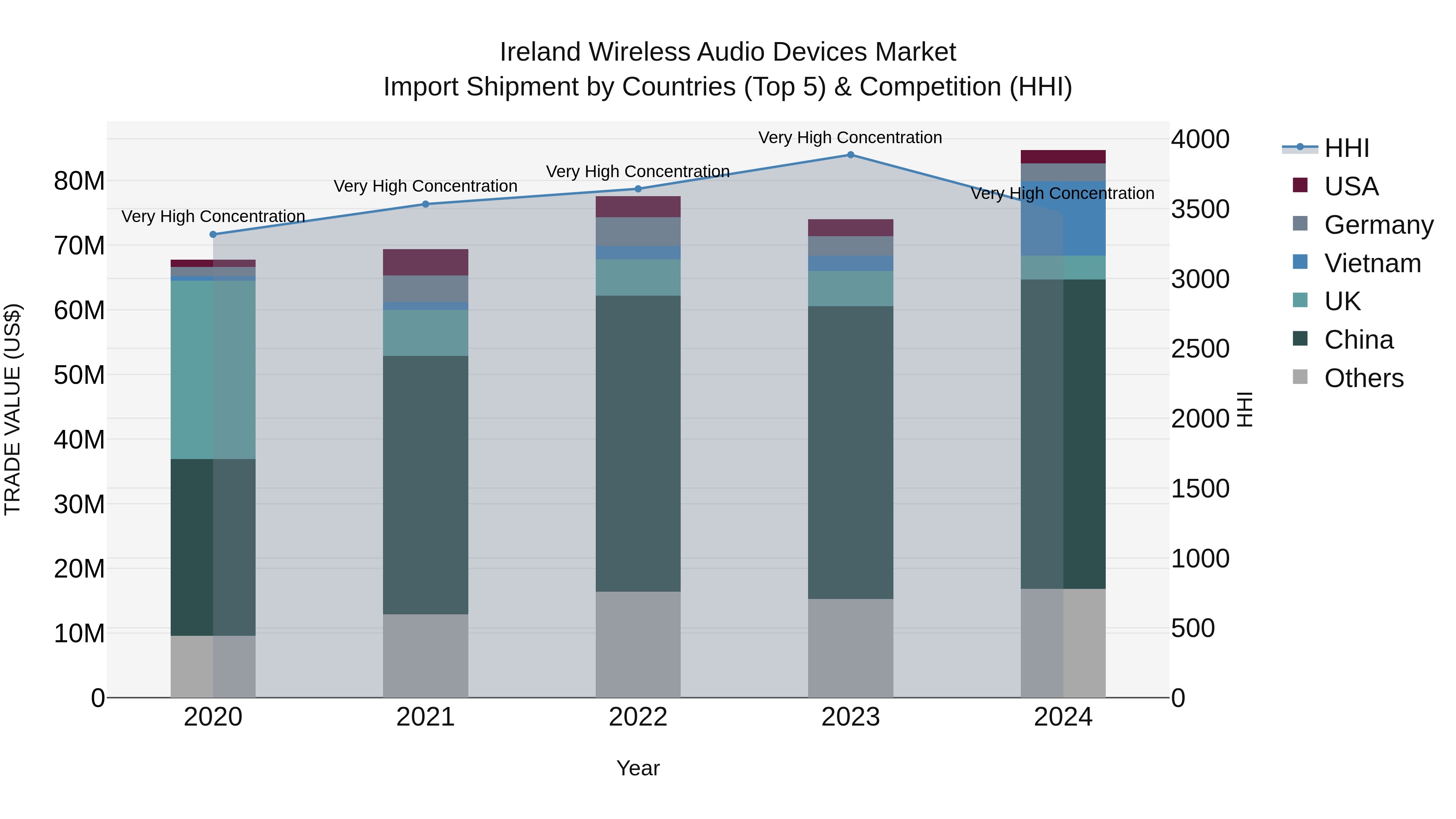
Task: Click the 4000 tick on HHI axis
Action: (1200, 139)
